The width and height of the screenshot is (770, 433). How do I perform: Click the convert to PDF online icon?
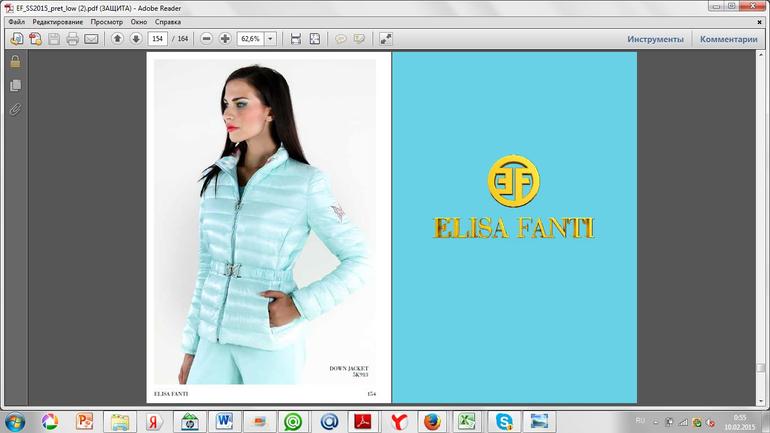point(17,39)
